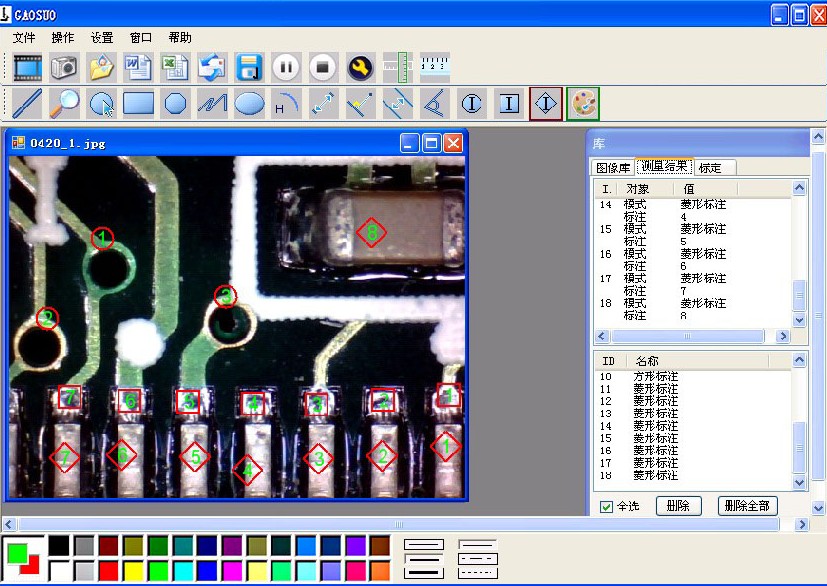The width and height of the screenshot is (827, 586).
Task: Click the camera snapshot icon
Action: coord(64,68)
